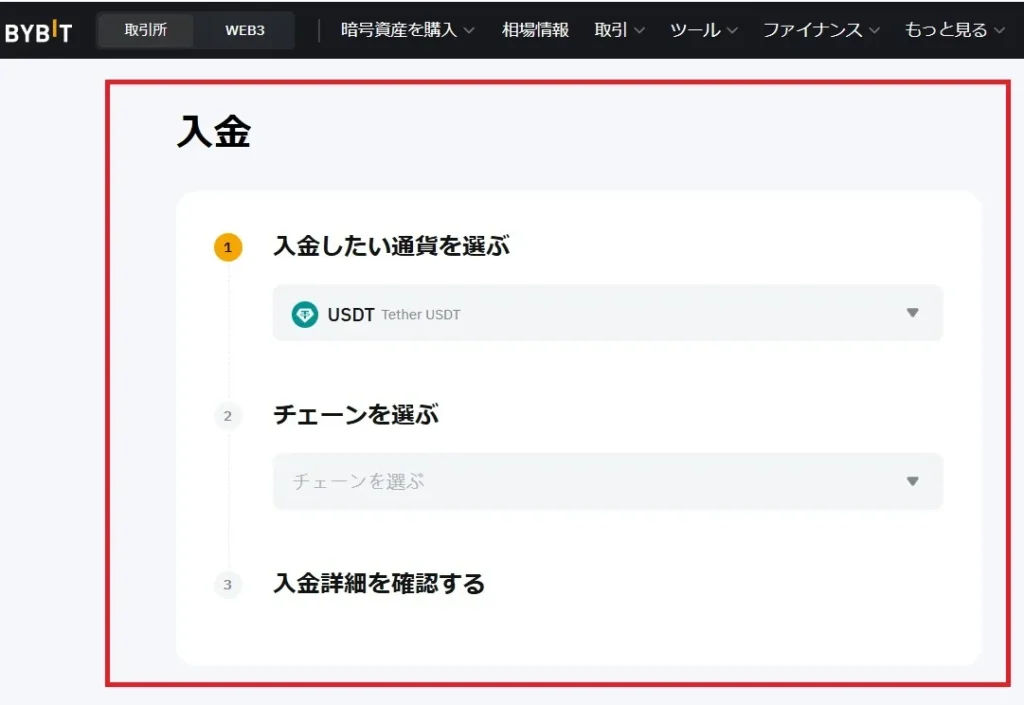The height and width of the screenshot is (705, 1024).
Task: Expand the もっと見る menu
Action: pos(954,30)
